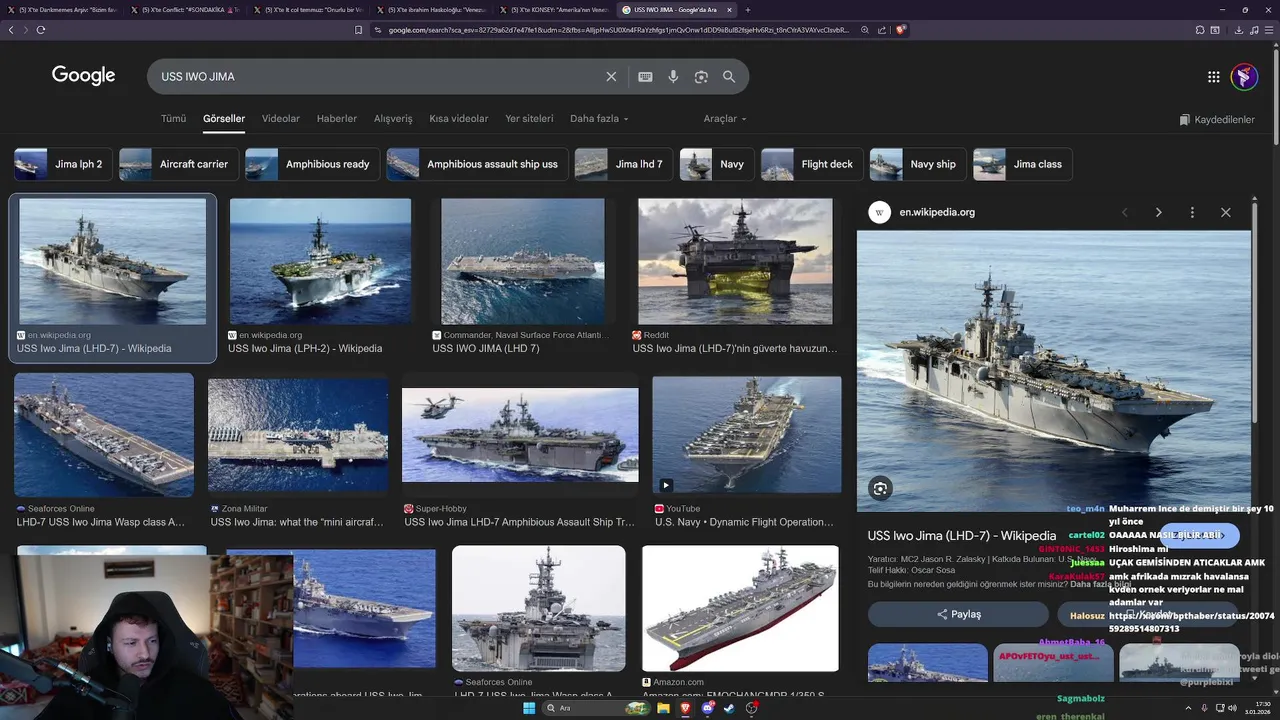Open the Zona Militar mini aircraft result thumbnail

tap(298, 435)
